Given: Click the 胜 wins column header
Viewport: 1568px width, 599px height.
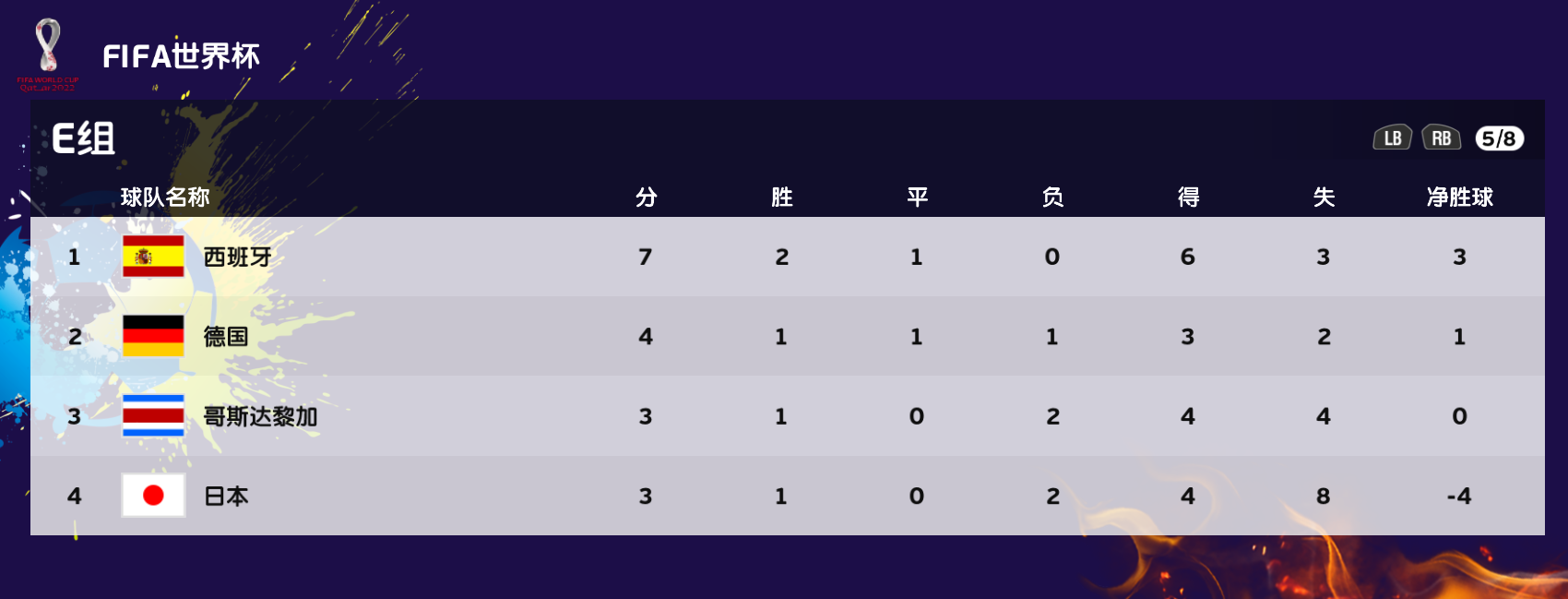Looking at the screenshot, I should (x=781, y=197).
